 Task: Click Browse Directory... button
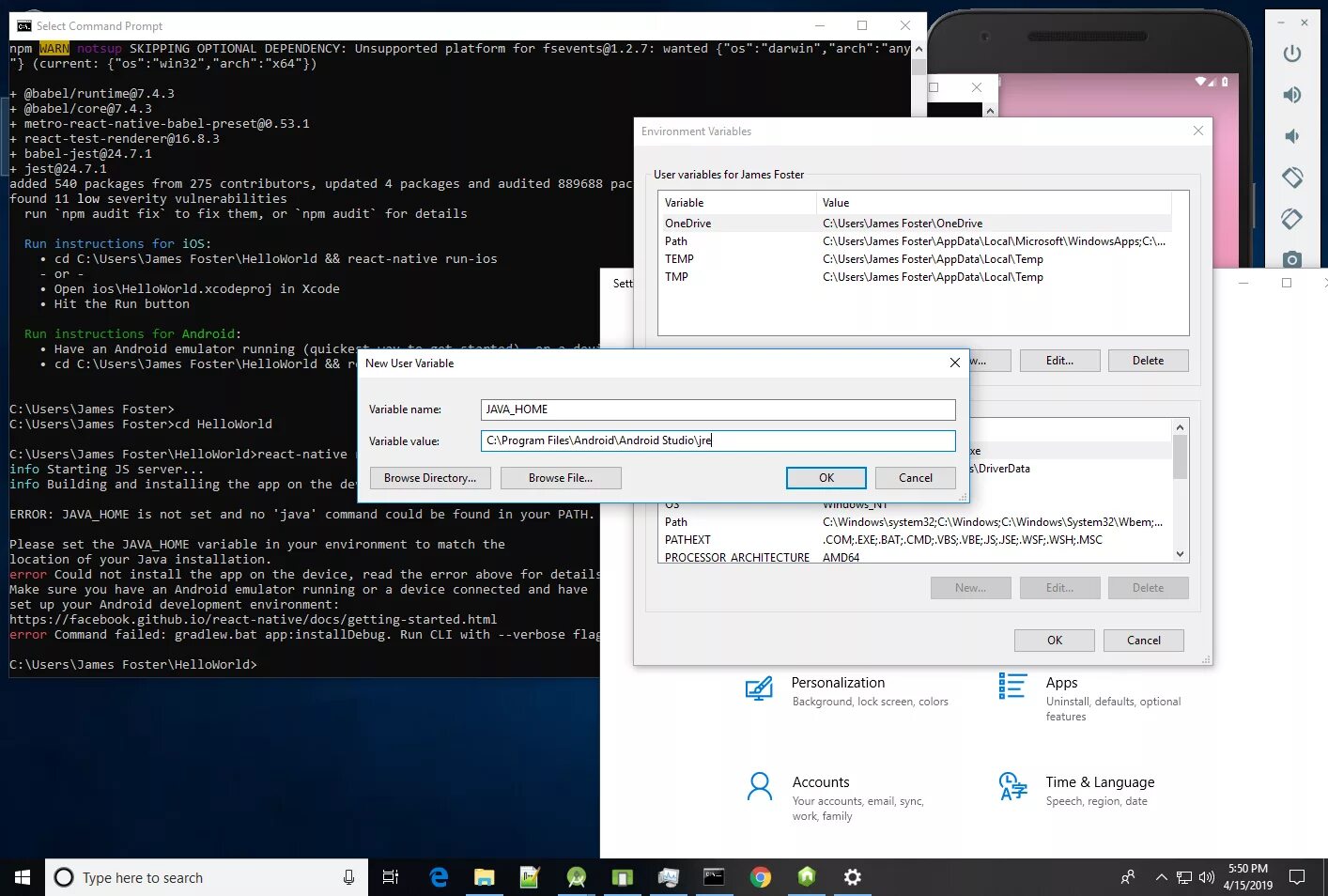coord(430,478)
